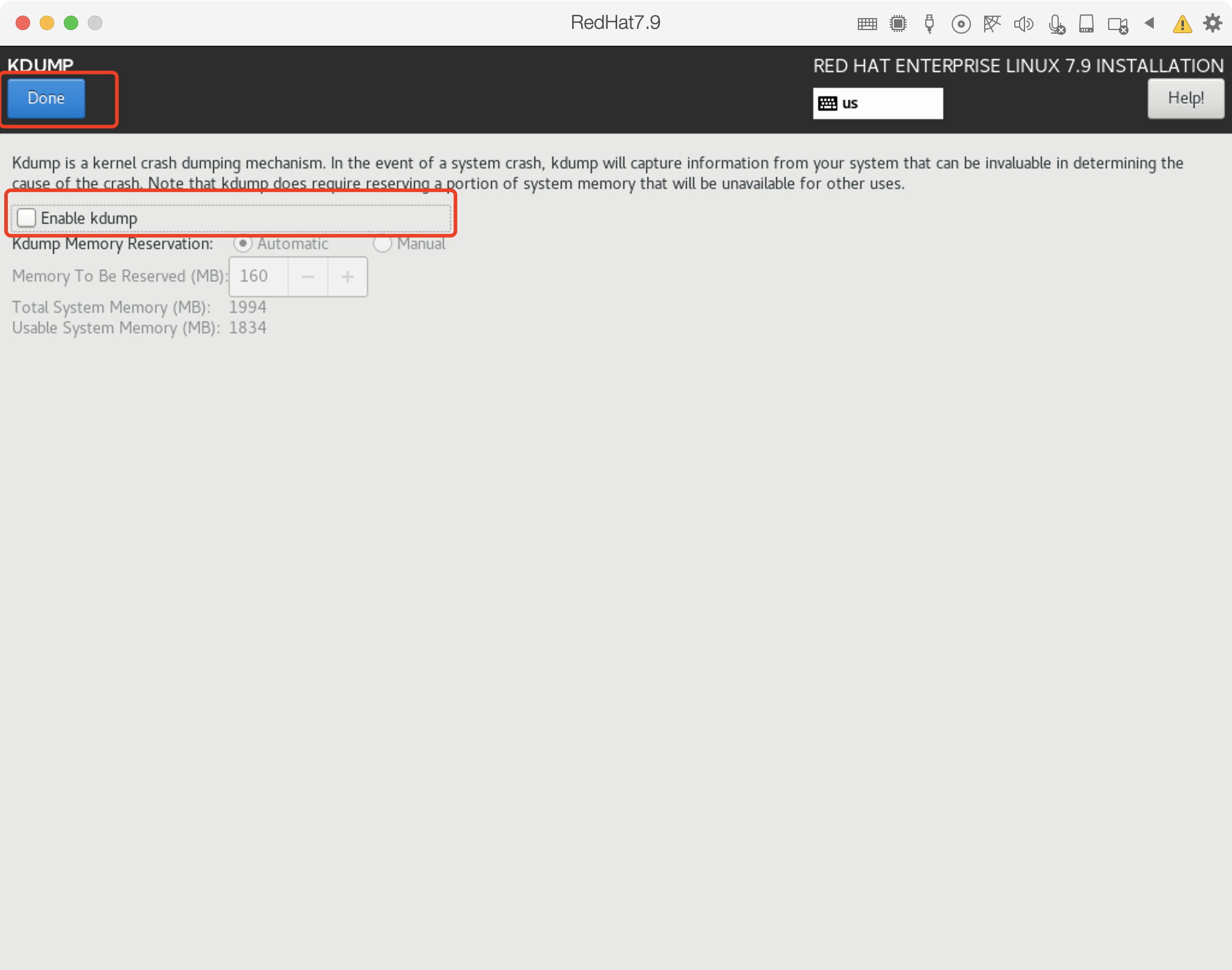Open the VM settings gear icon
This screenshot has width=1232, height=970.
point(1213,23)
